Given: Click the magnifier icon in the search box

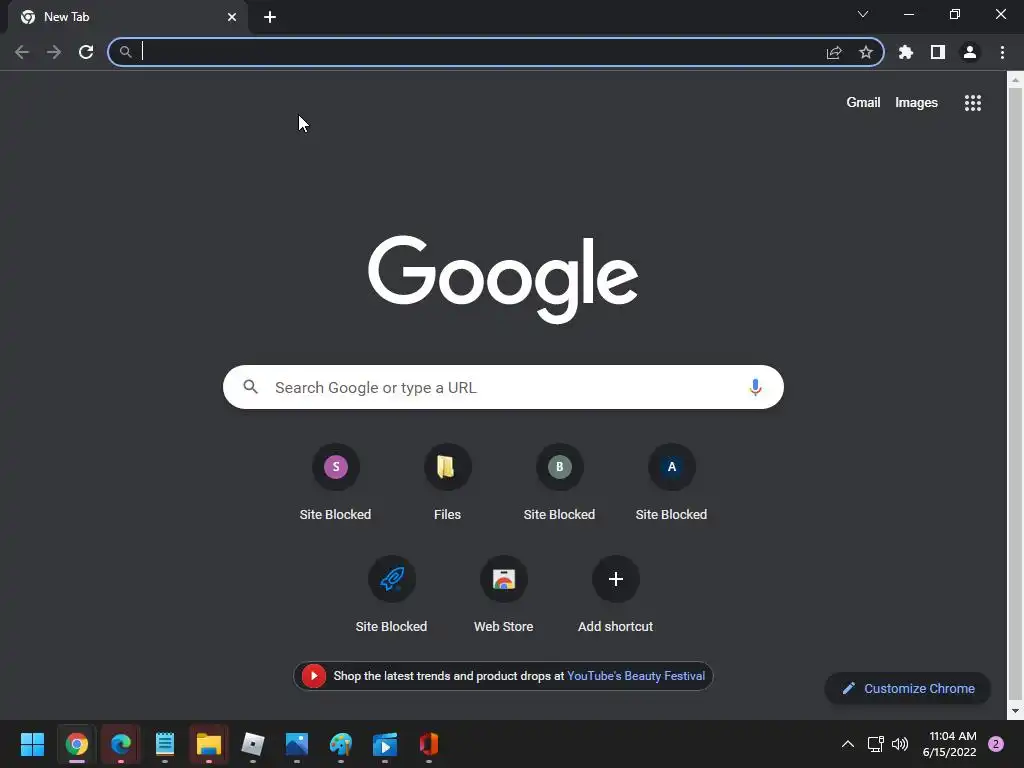Looking at the screenshot, I should pyautogui.click(x=251, y=387).
